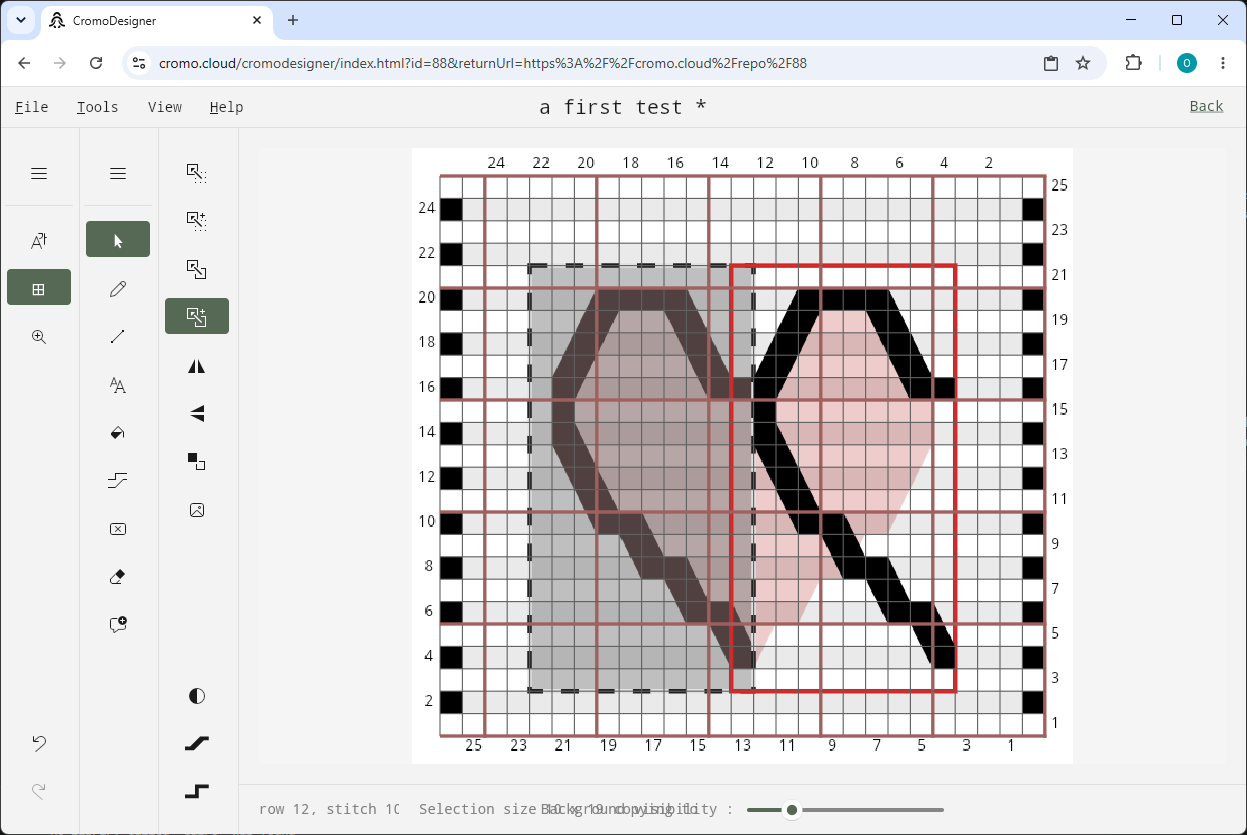The image size is (1247, 835).
Task: Click the dotted selection with plus icon
Action: [197, 221]
